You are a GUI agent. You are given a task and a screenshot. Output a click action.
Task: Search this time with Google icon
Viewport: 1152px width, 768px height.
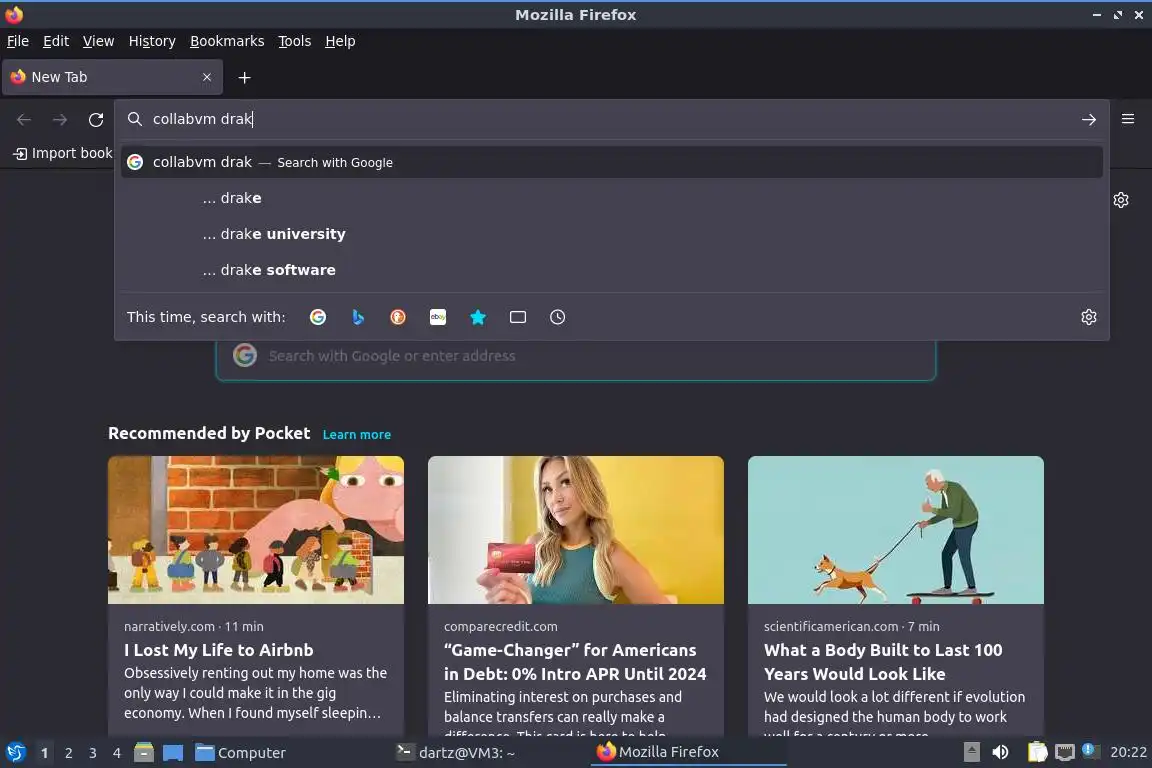point(318,317)
